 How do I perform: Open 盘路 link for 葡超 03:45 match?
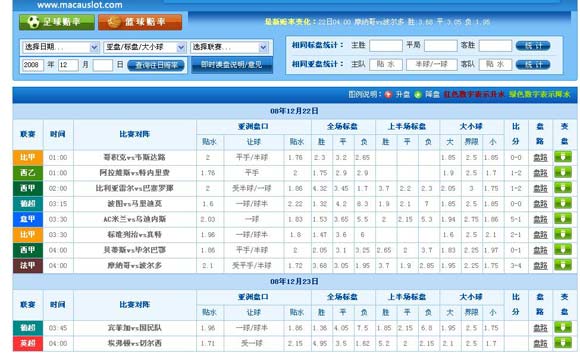coord(540,328)
